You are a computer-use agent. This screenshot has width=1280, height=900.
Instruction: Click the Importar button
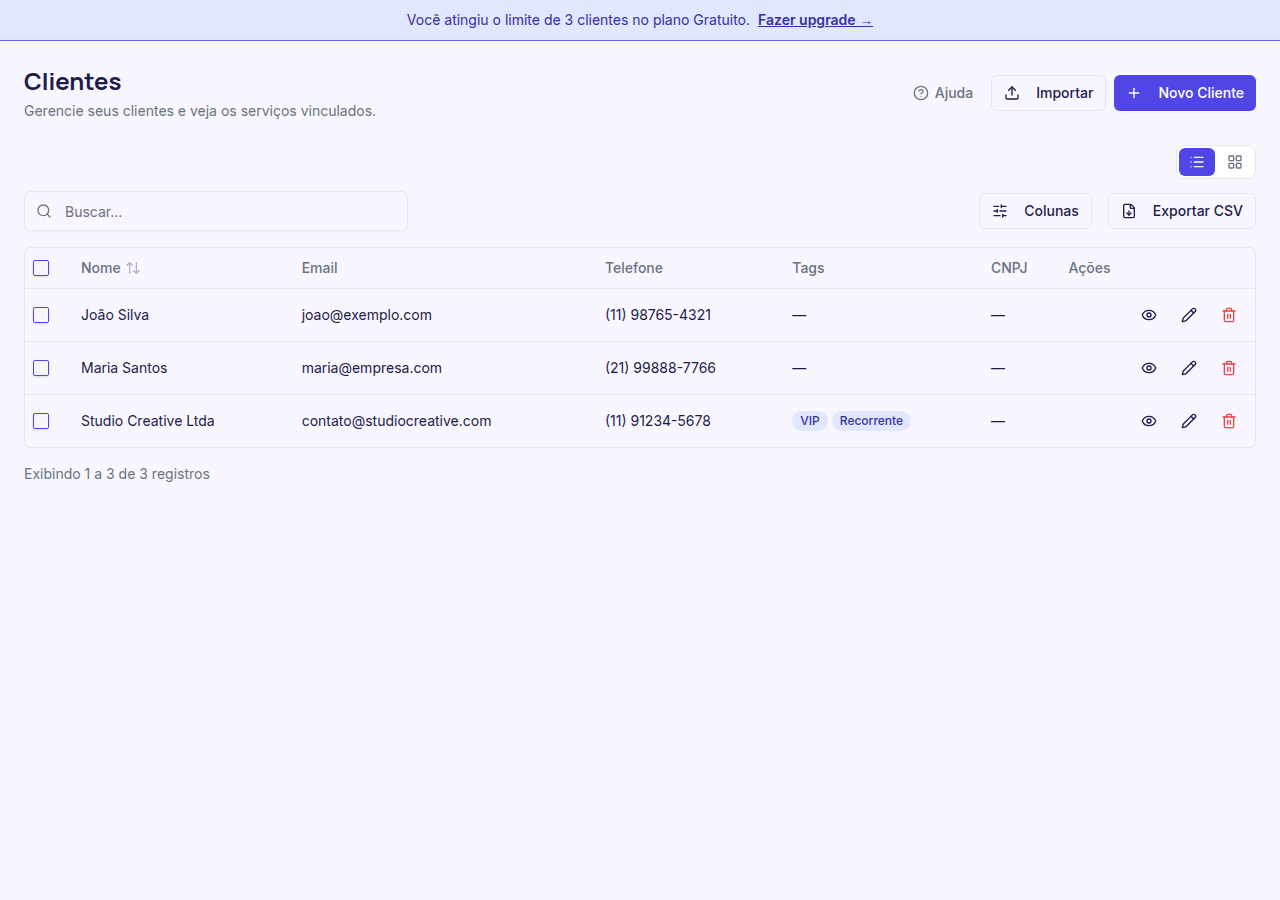tap(1048, 93)
